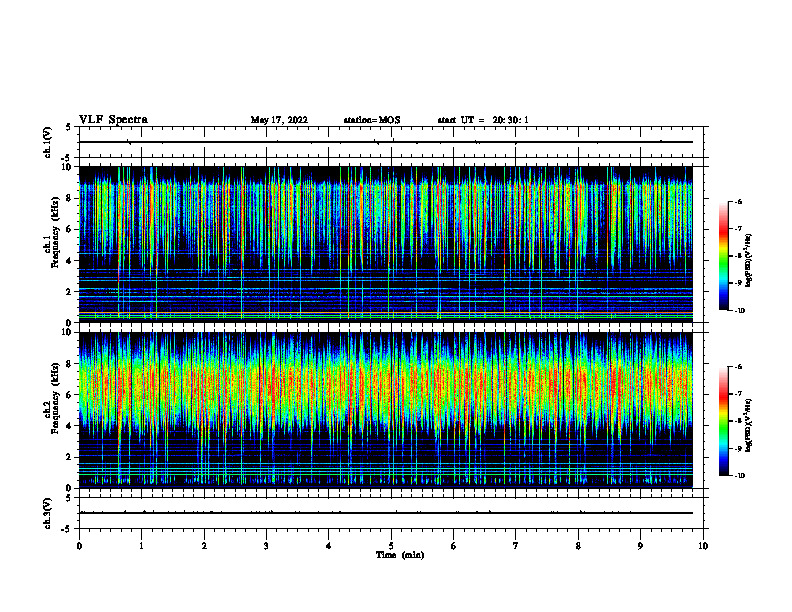The width and height of the screenshot is (792, 612).
Task: Click the "Time (min)" x-axis label
Action: pos(400,555)
